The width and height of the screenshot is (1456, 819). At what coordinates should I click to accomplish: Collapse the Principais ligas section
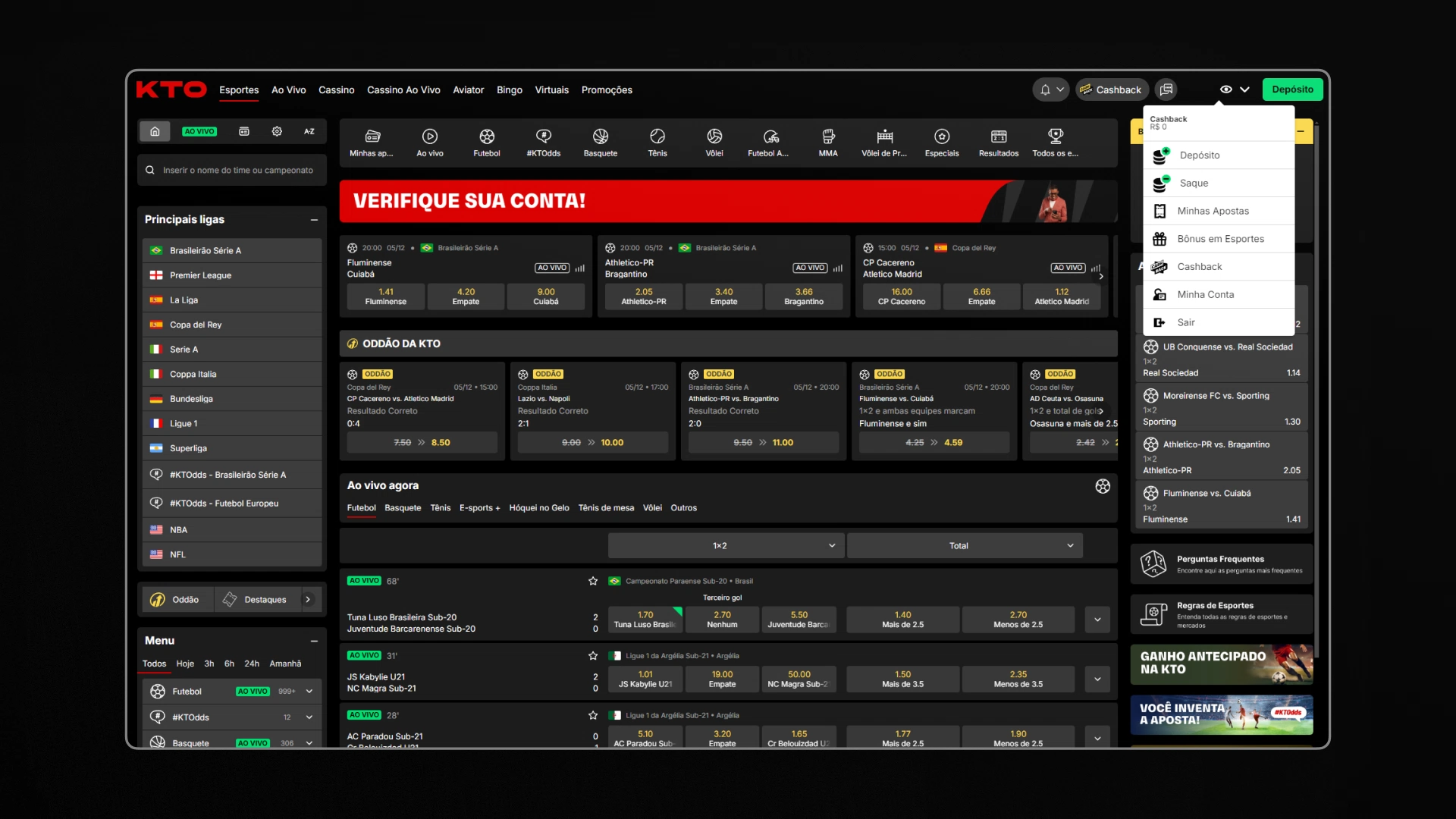pyautogui.click(x=314, y=220)
